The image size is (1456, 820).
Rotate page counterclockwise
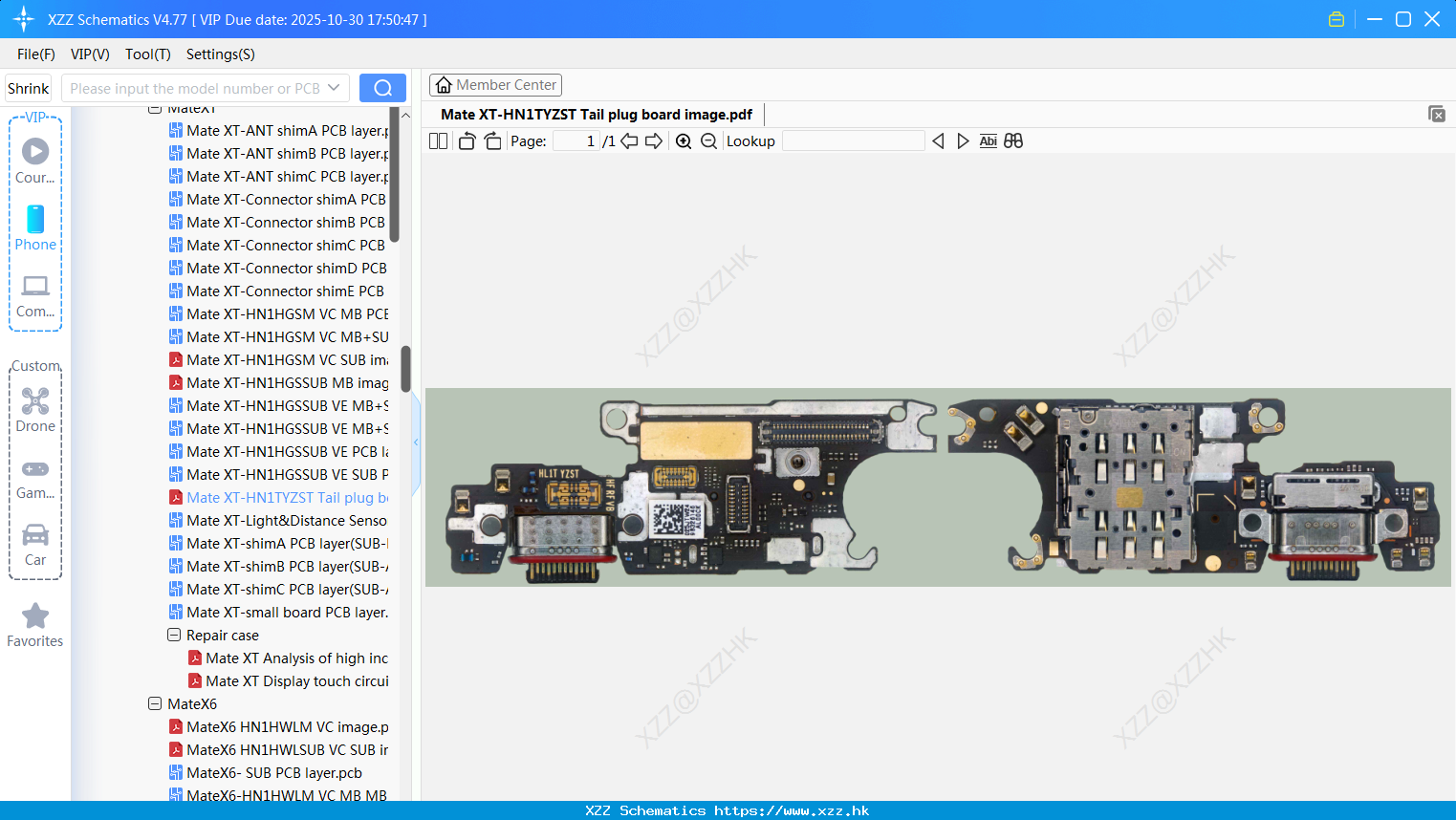click(467, 140)
